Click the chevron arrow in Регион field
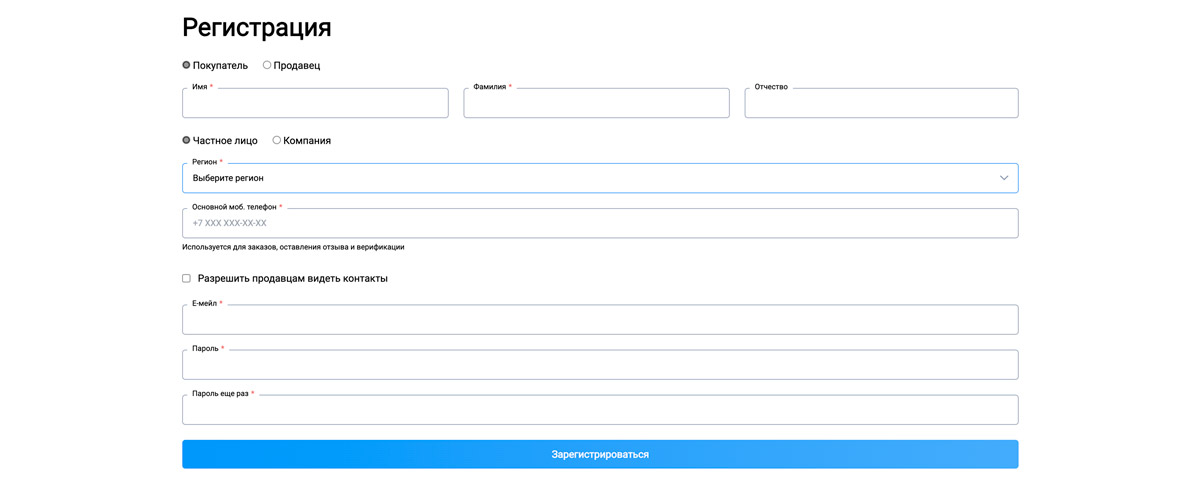The height and width of the screenshot is (478, 1200). [1003, 178]
